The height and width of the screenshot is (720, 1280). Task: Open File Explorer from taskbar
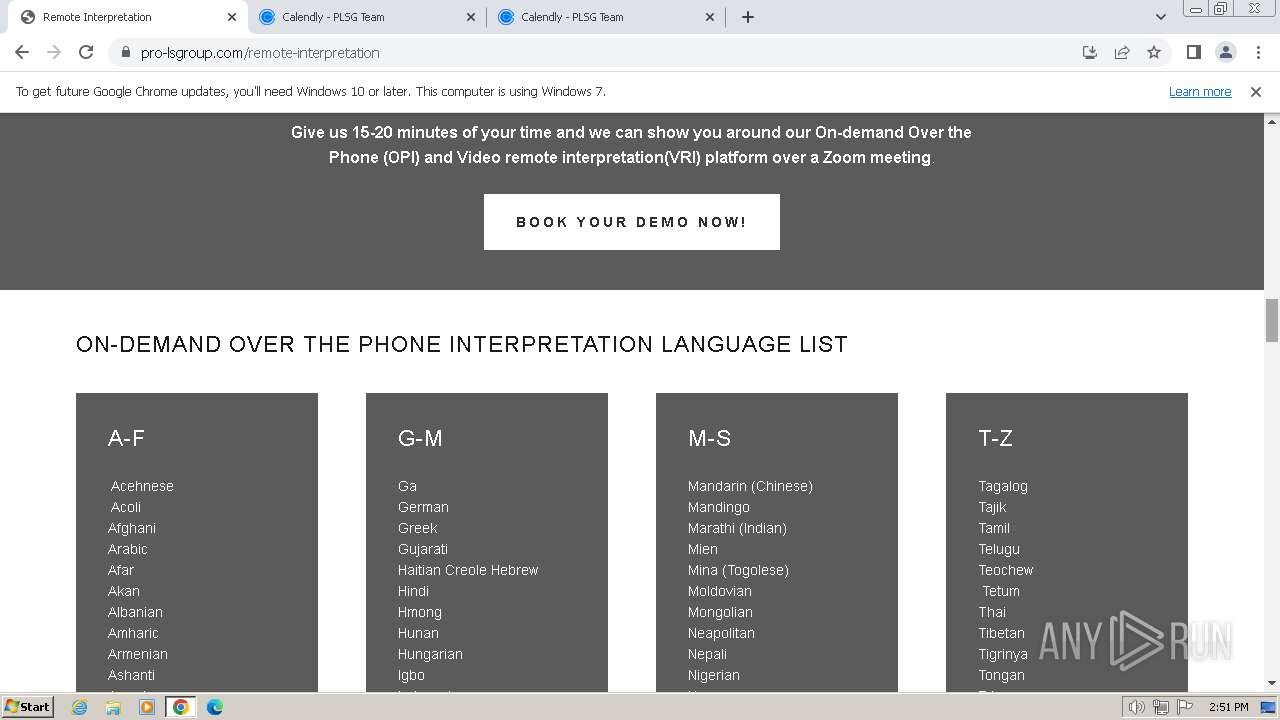(113, 707)
